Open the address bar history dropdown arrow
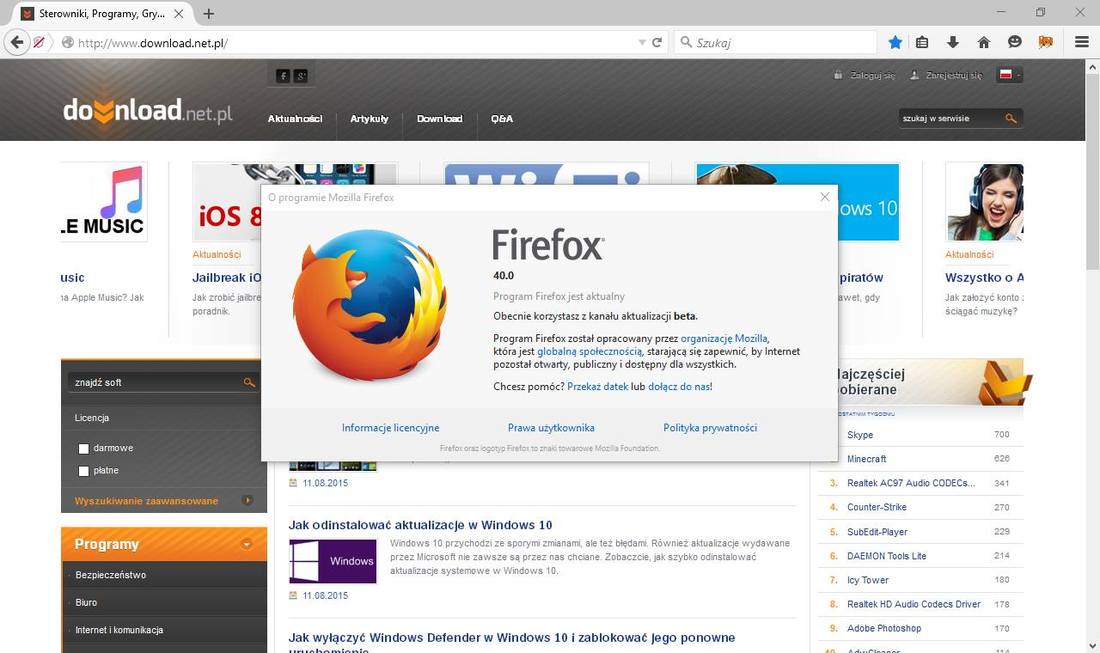Screen dimensions: 1100x653 [x=642, y=43]
